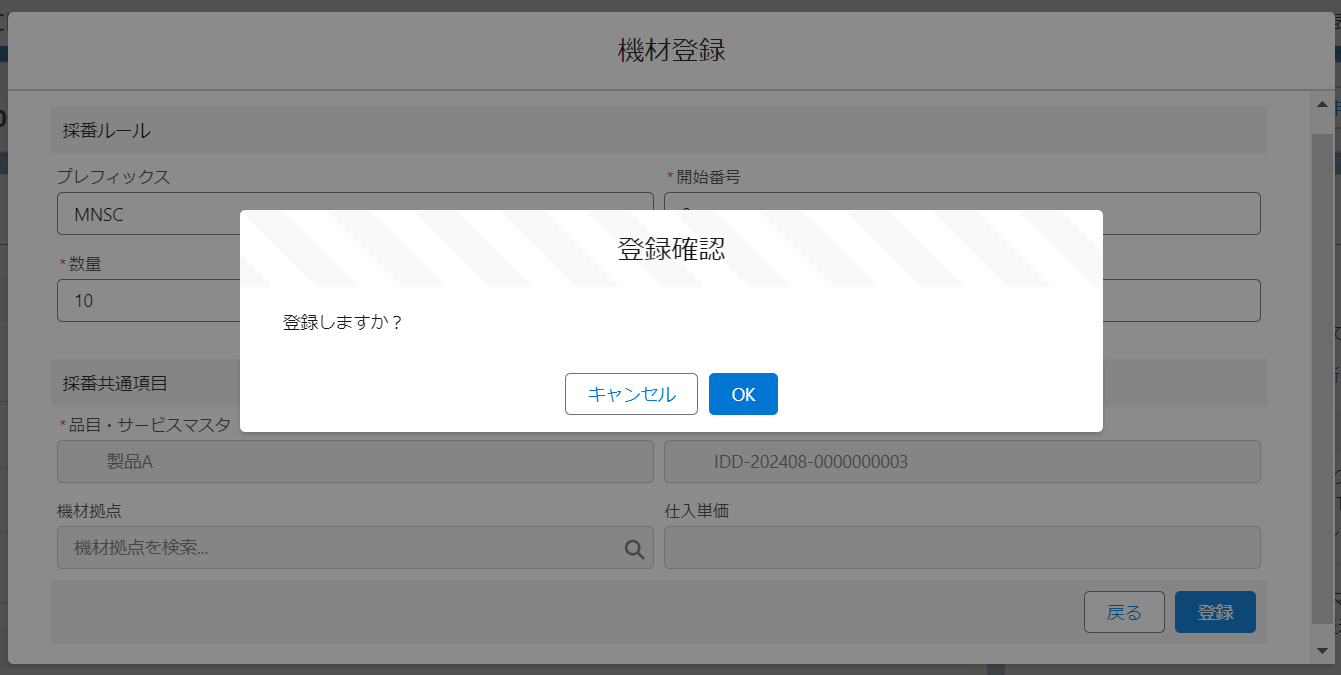Click the vertical scrollbar thumb
Screen dimensions: 1341x675
[x=1322, y=370]
